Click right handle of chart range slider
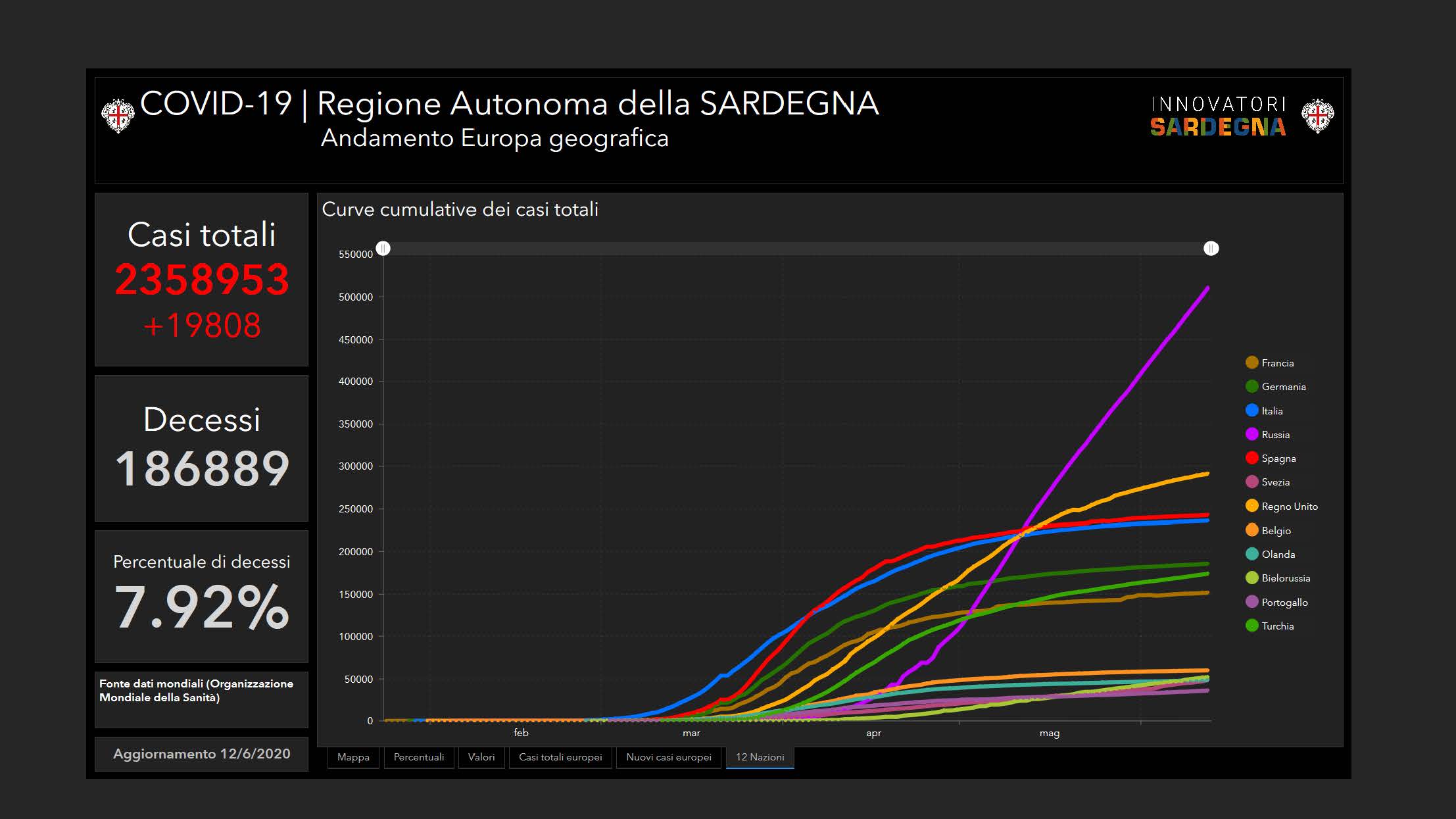1456x819 pixels. 1211,248
